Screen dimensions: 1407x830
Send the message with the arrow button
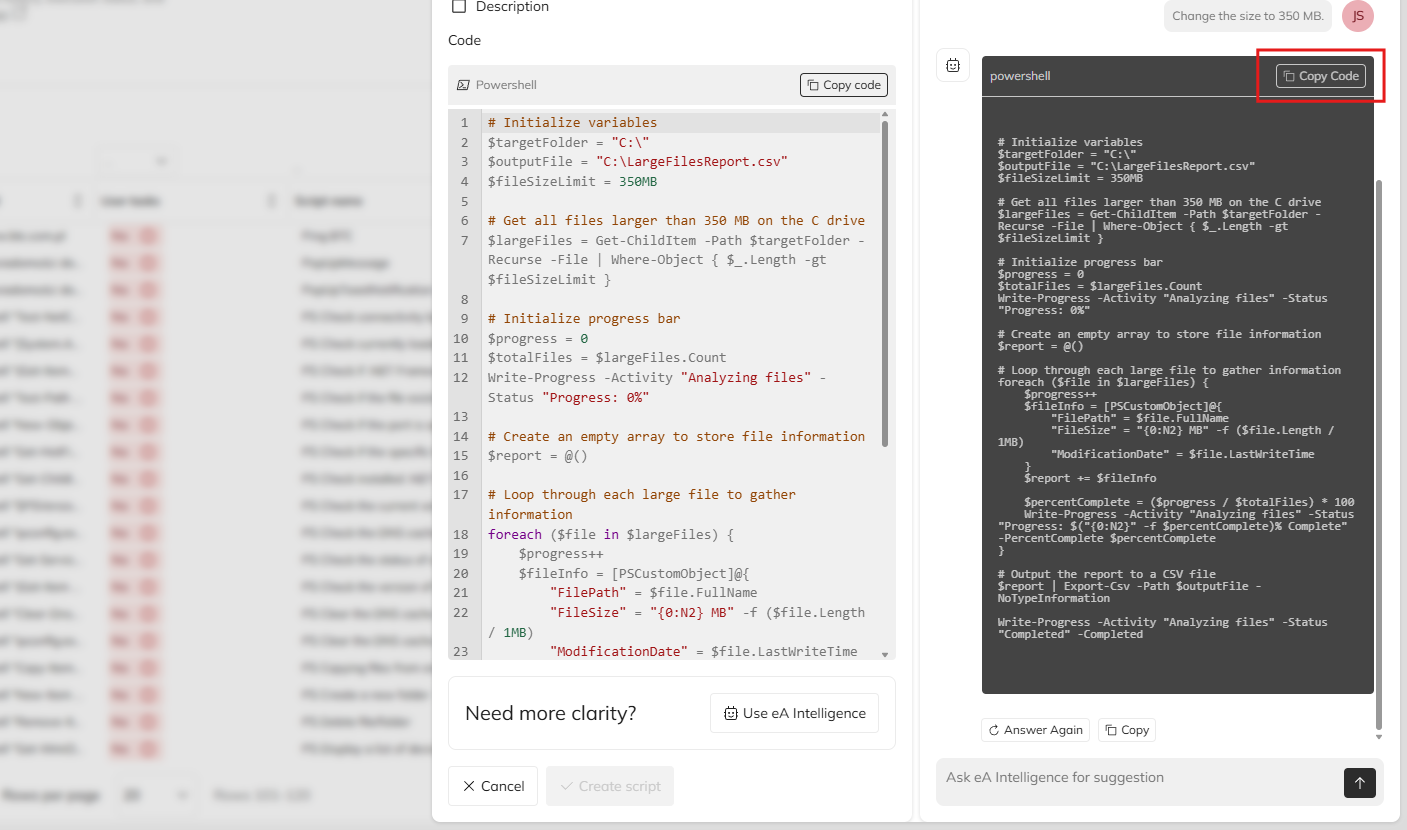click(x=1359, y=782)
